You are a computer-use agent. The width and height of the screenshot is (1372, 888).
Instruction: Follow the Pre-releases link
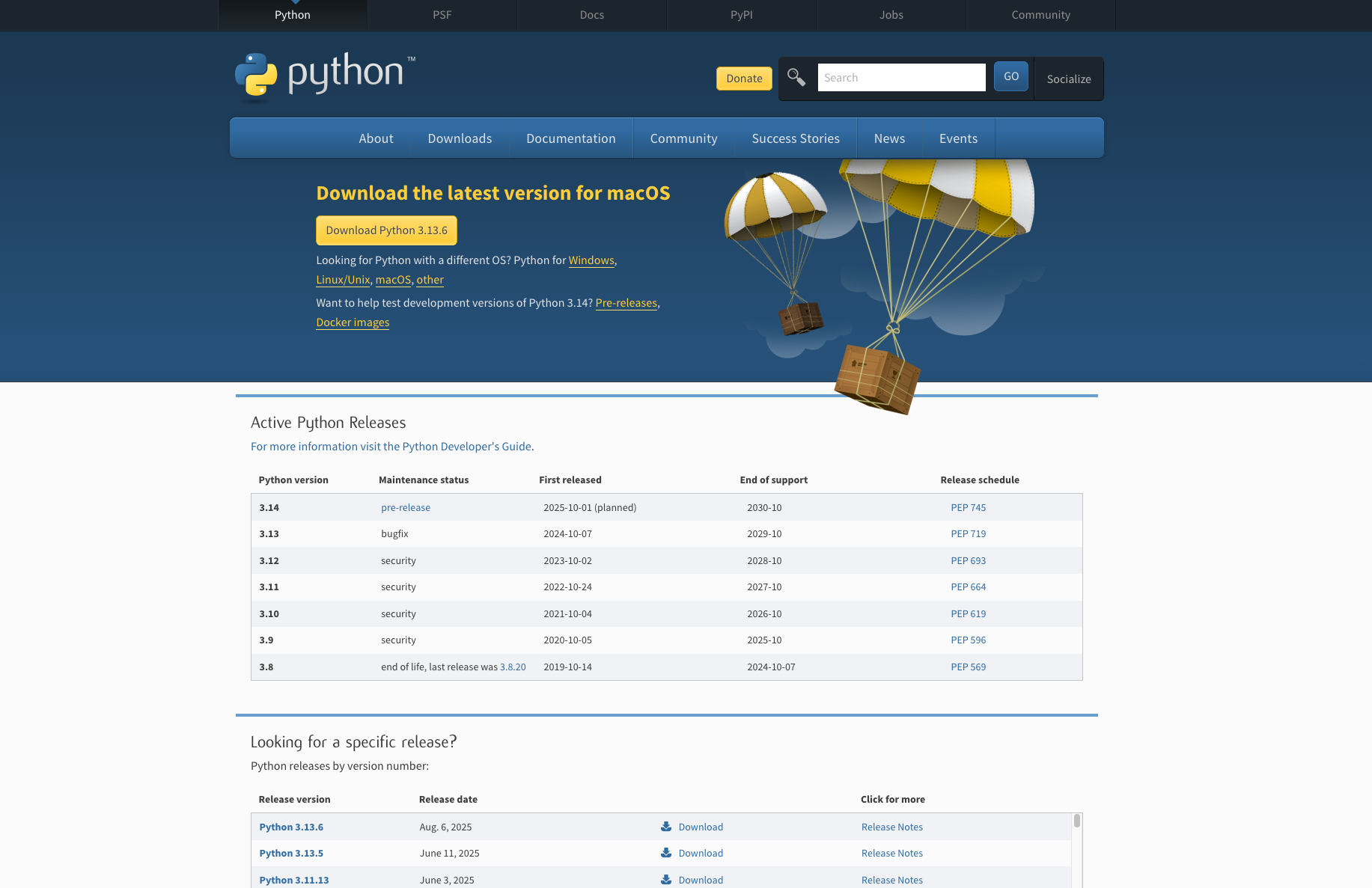tap(626, 303)
